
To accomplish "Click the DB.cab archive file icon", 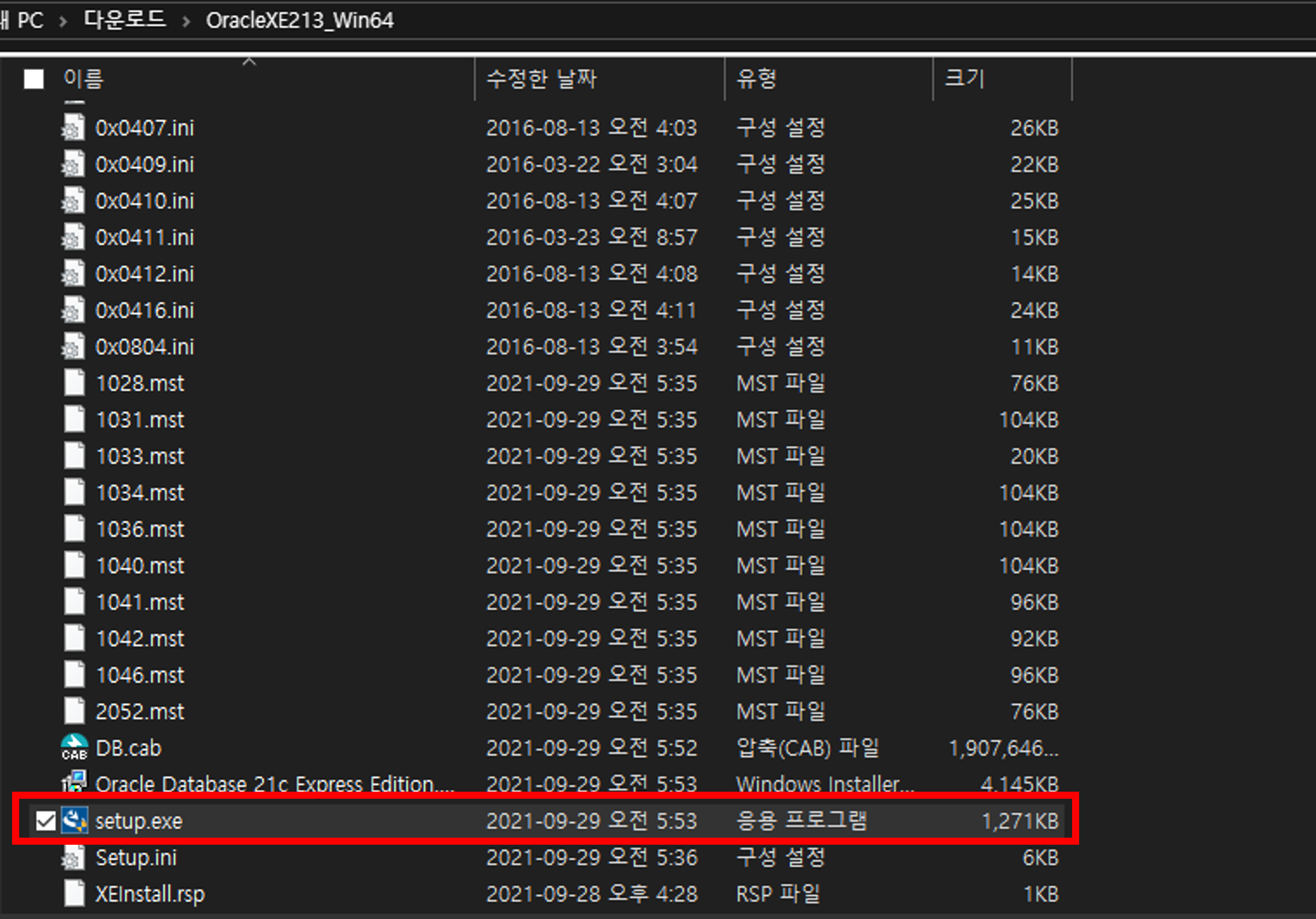I will (74, 748).
